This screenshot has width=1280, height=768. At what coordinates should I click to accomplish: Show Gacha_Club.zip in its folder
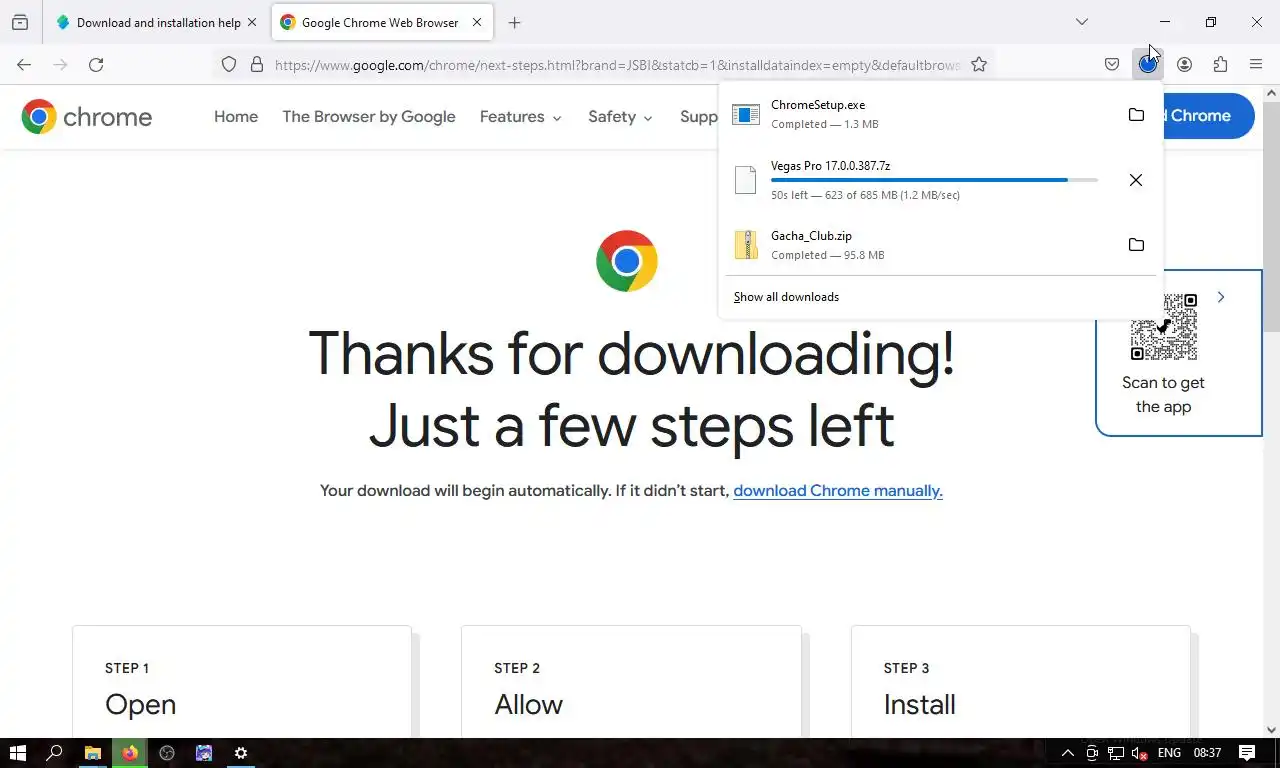(1136, 245)
